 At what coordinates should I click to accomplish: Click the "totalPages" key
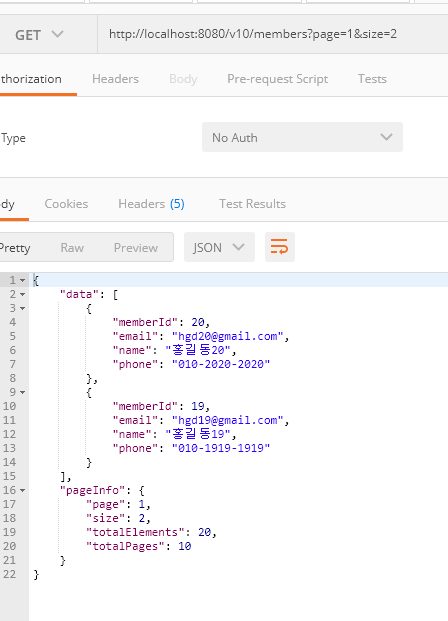click(125, 546)
